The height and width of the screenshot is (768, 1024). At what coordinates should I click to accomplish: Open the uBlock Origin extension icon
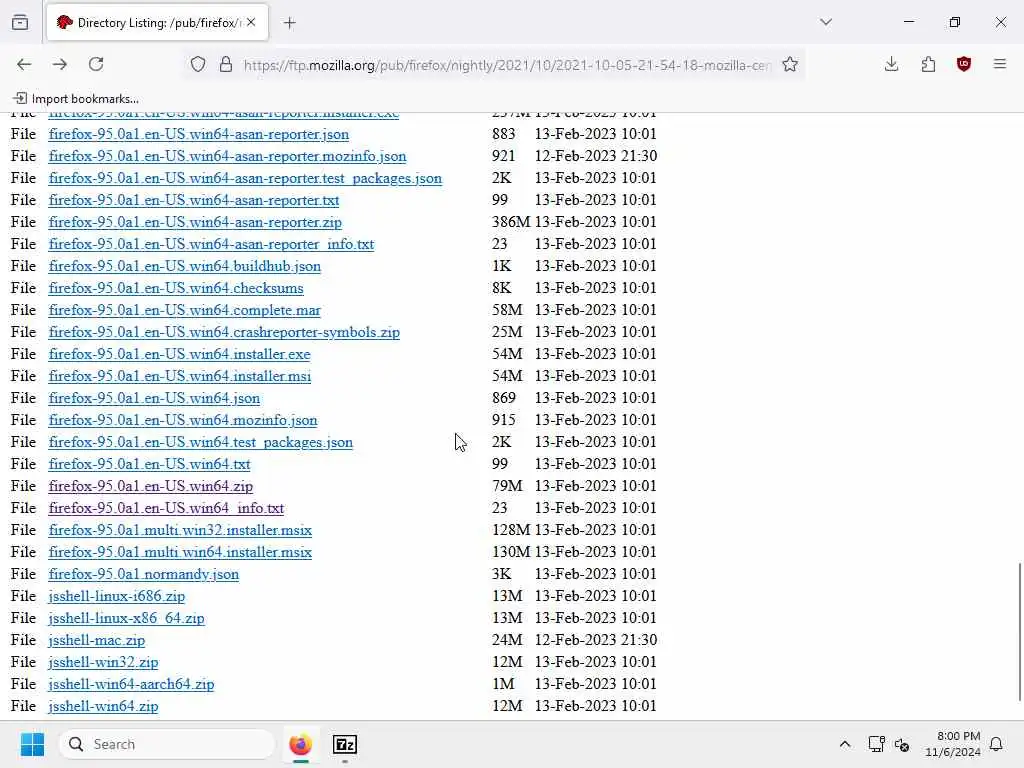(964, 64)
